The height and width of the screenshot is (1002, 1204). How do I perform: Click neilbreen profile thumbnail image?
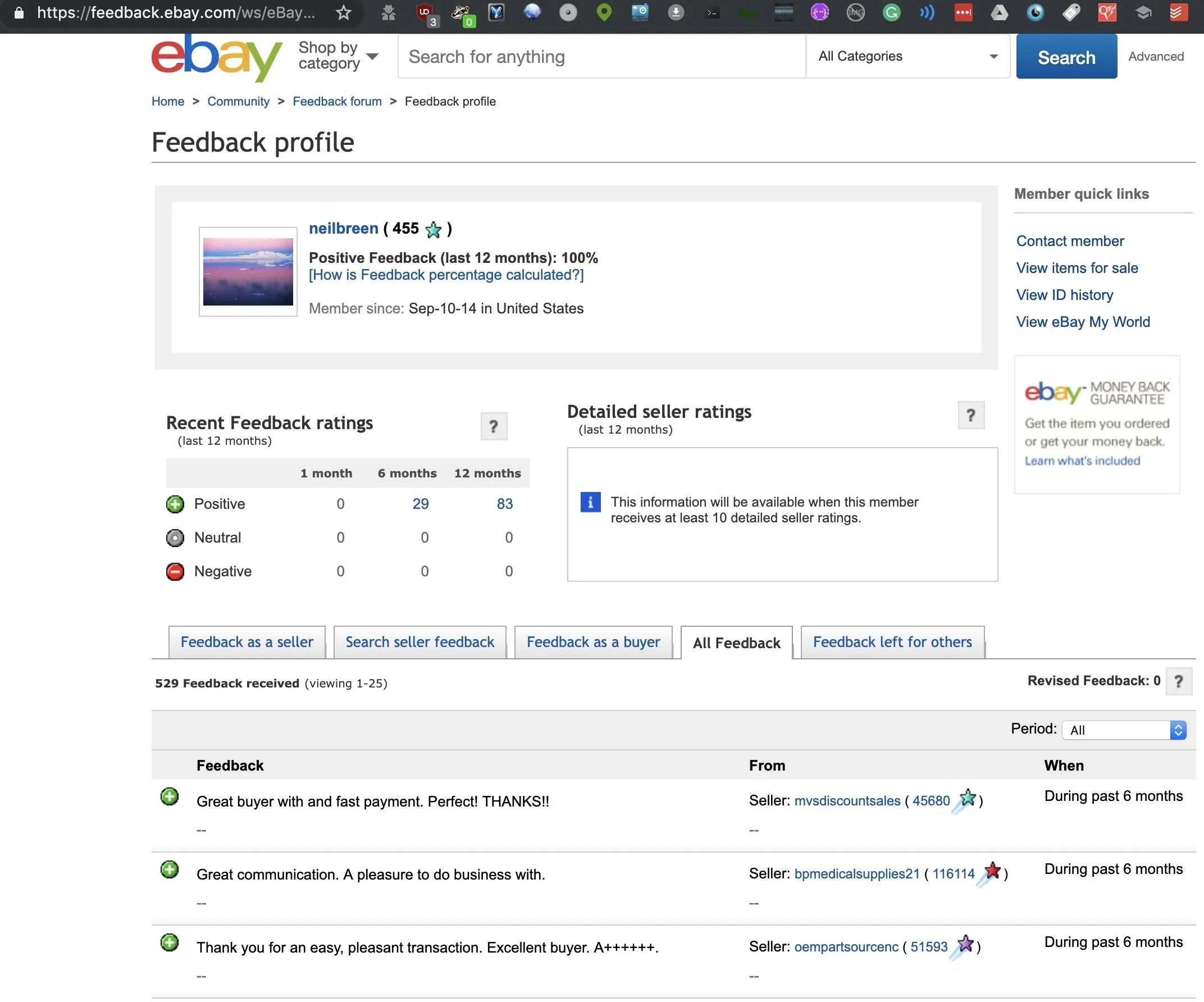coord(248,272)
